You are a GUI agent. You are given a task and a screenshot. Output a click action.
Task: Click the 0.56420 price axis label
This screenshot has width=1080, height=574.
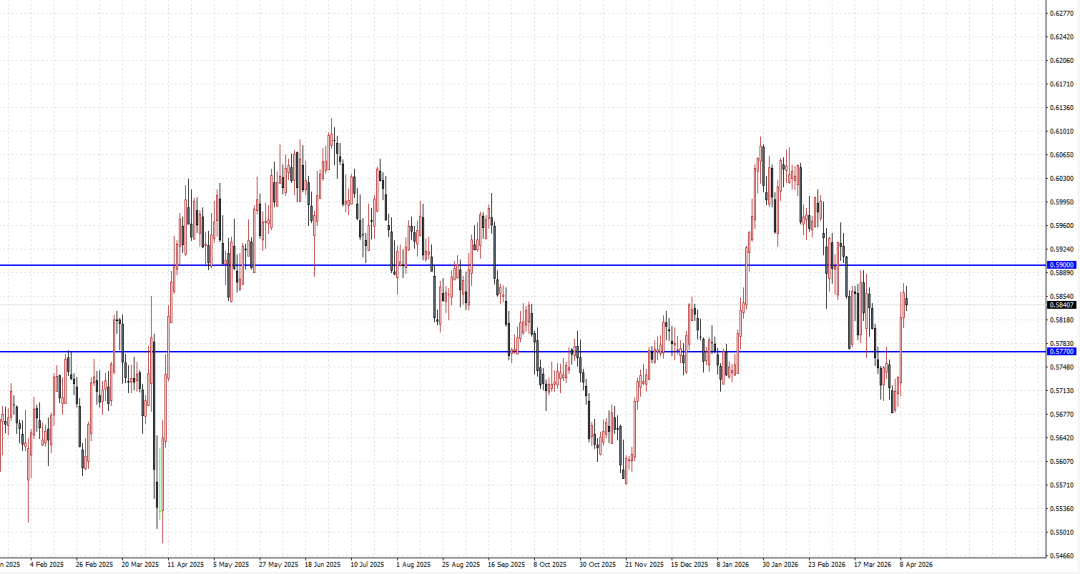click(x=1063, y=438)
